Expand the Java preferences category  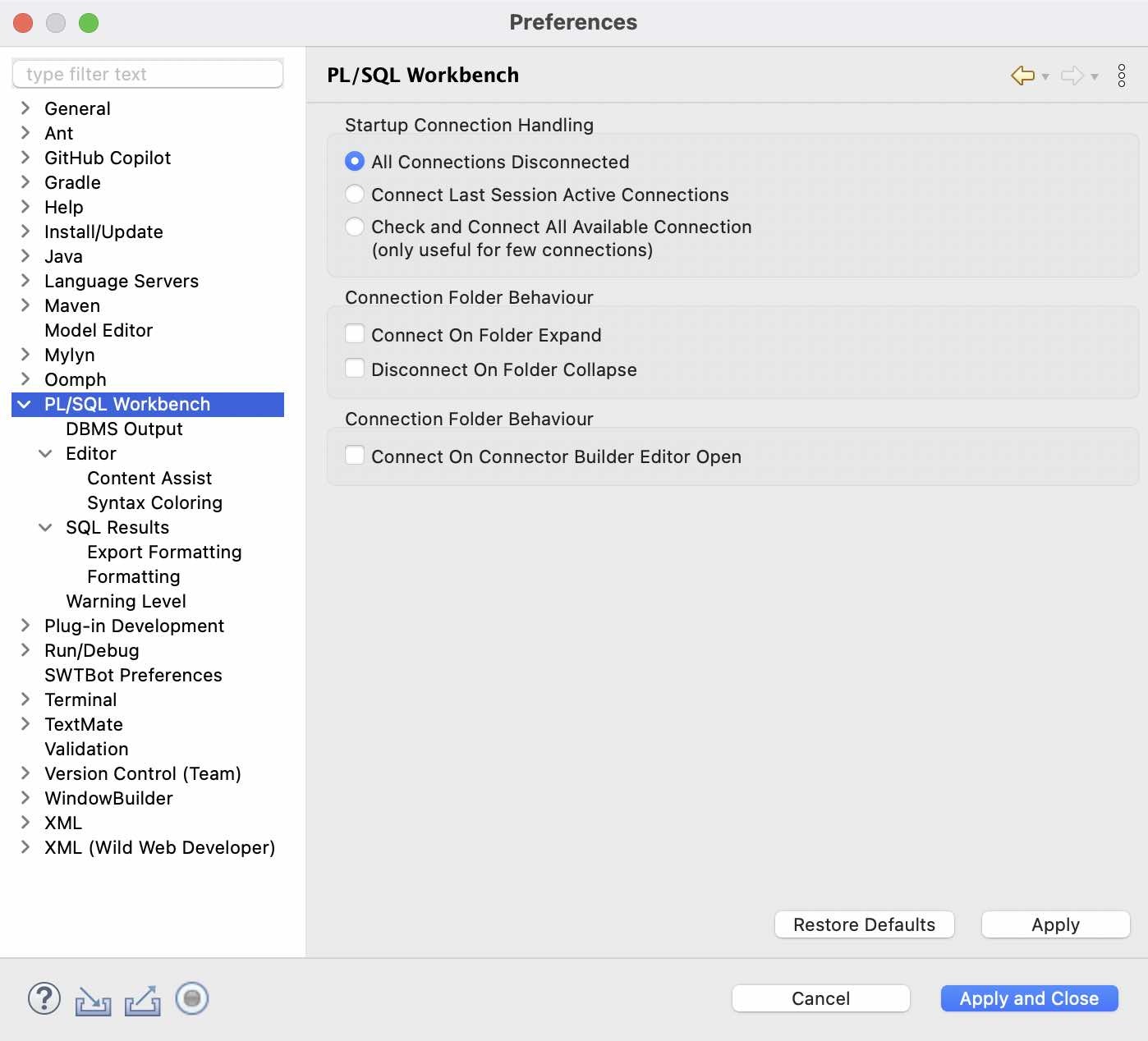(x=25, y=256)
